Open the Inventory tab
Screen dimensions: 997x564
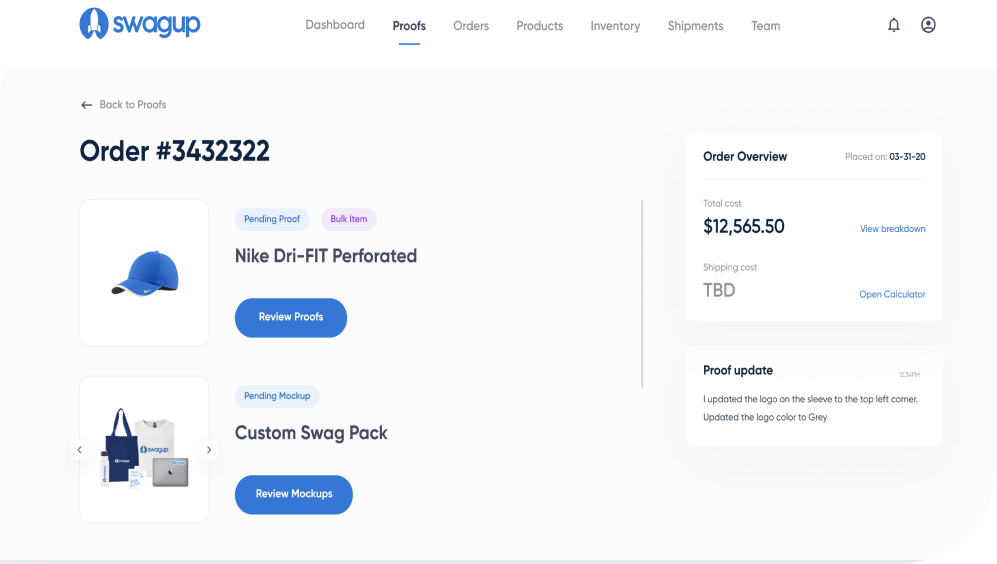point(615,26)
